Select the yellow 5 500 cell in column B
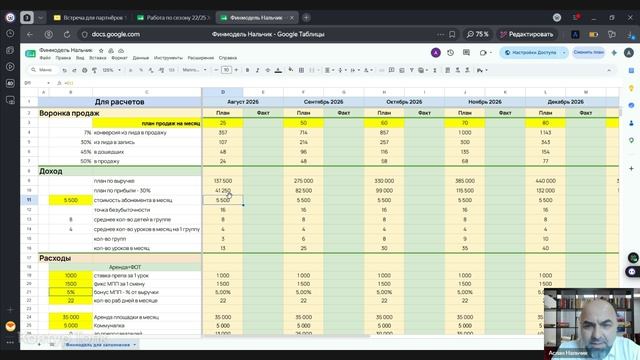 71,200
